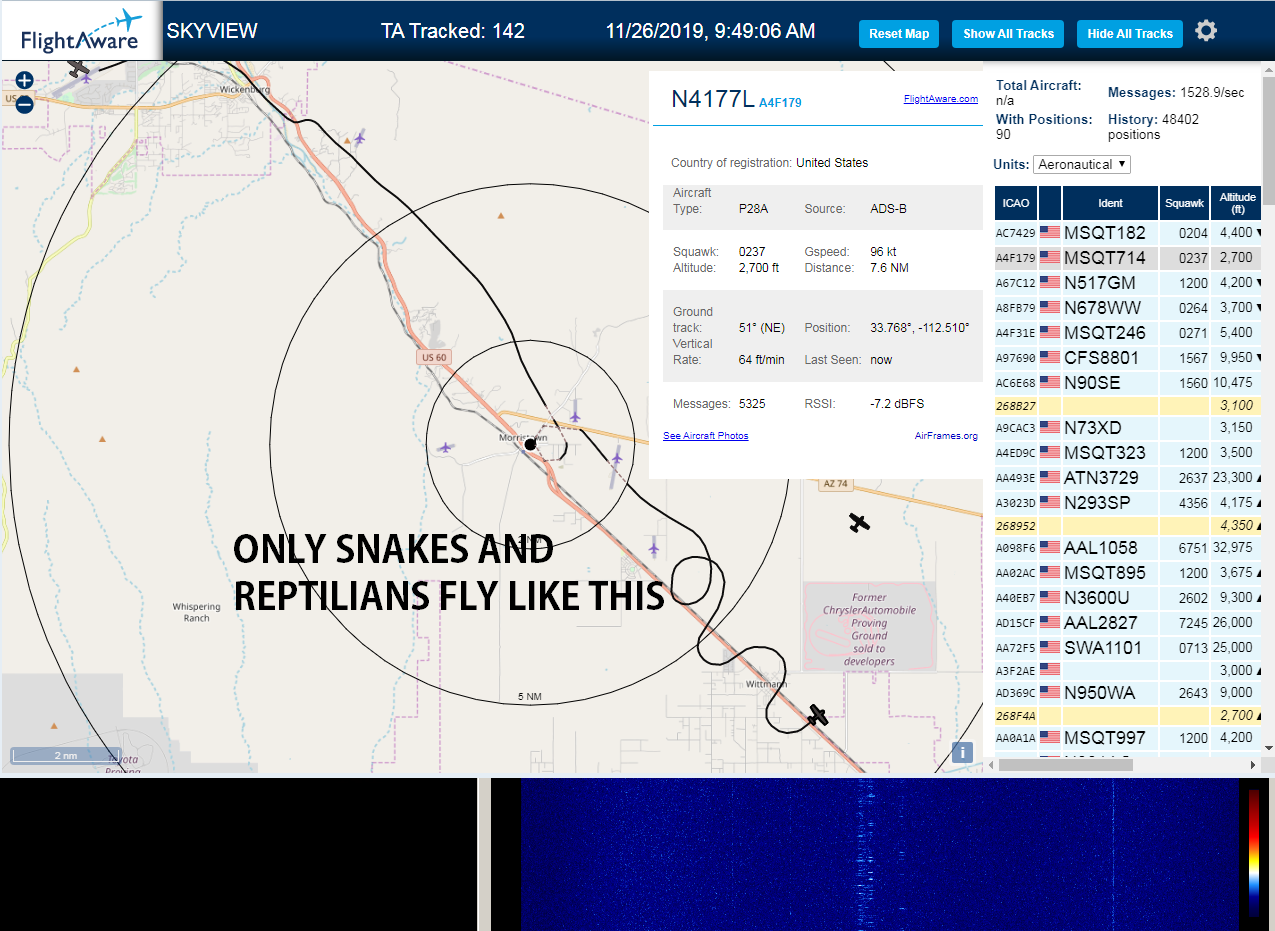Screen dimensions: 1275x931
Task: Click the down arrow of the table scrollbar
Action: click(1269, 748)
